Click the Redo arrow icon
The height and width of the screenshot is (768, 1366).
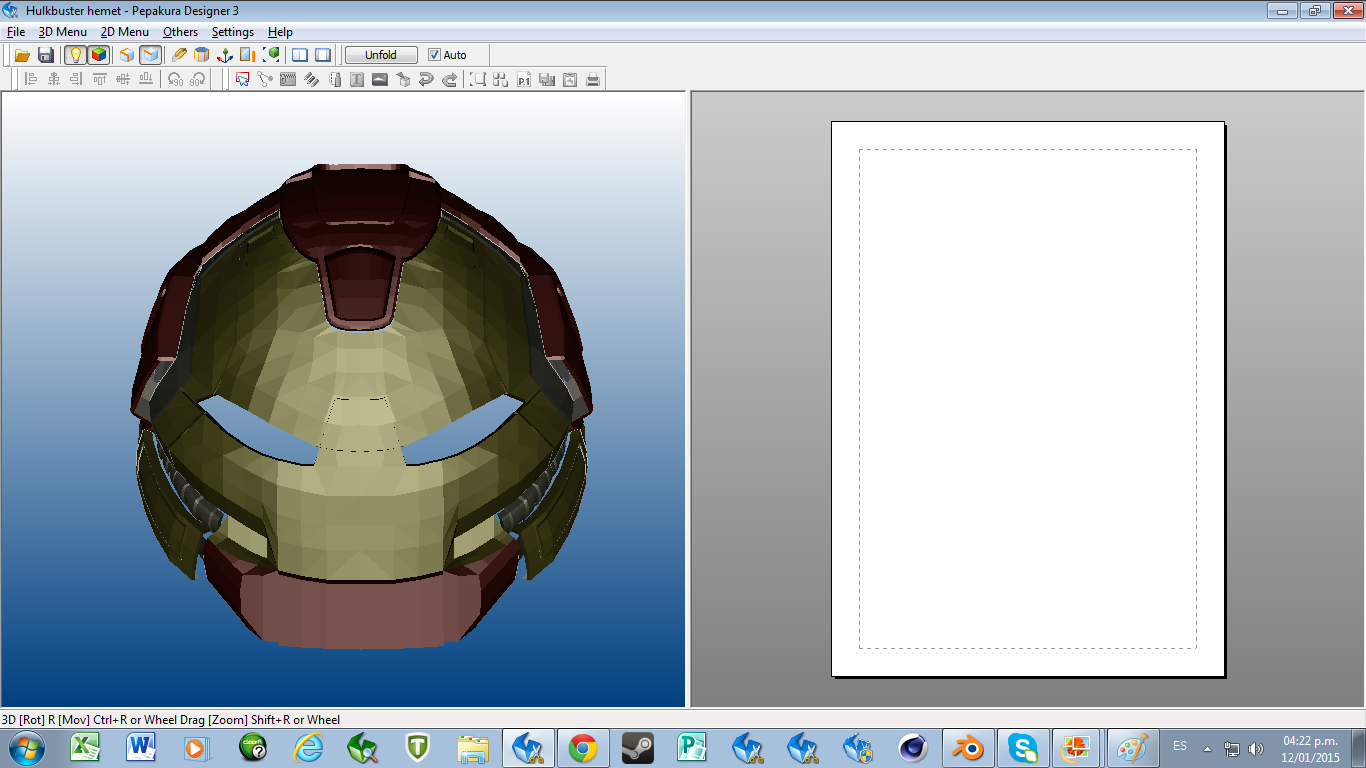(x=449, y=79)
